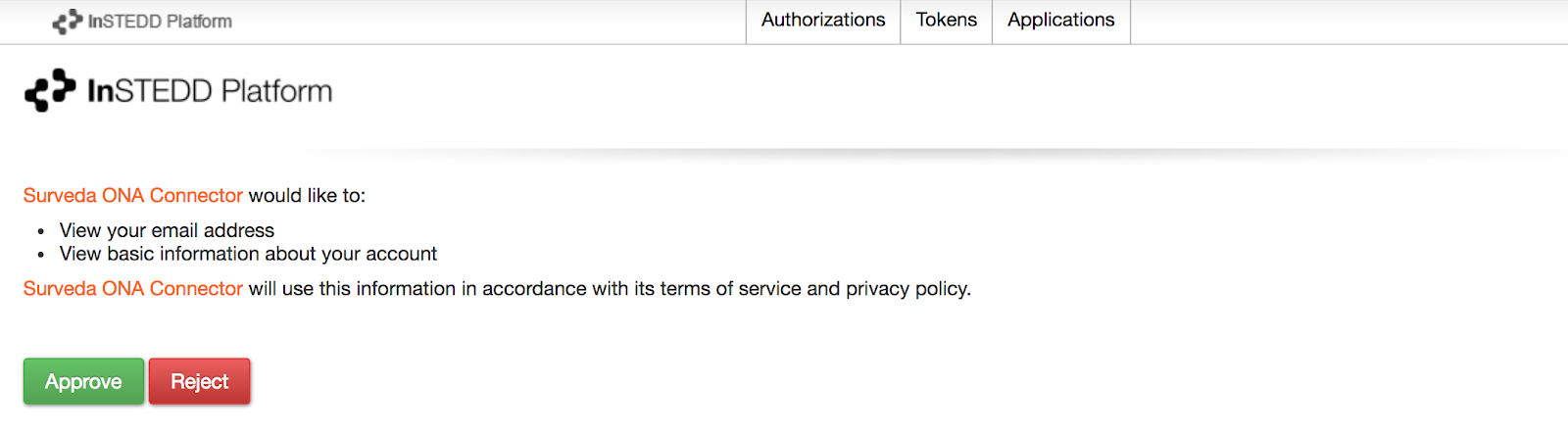Click the small InSTEDD logo icon in top bar
Viewport: 1568px width, 435px height.
[67, 22]
